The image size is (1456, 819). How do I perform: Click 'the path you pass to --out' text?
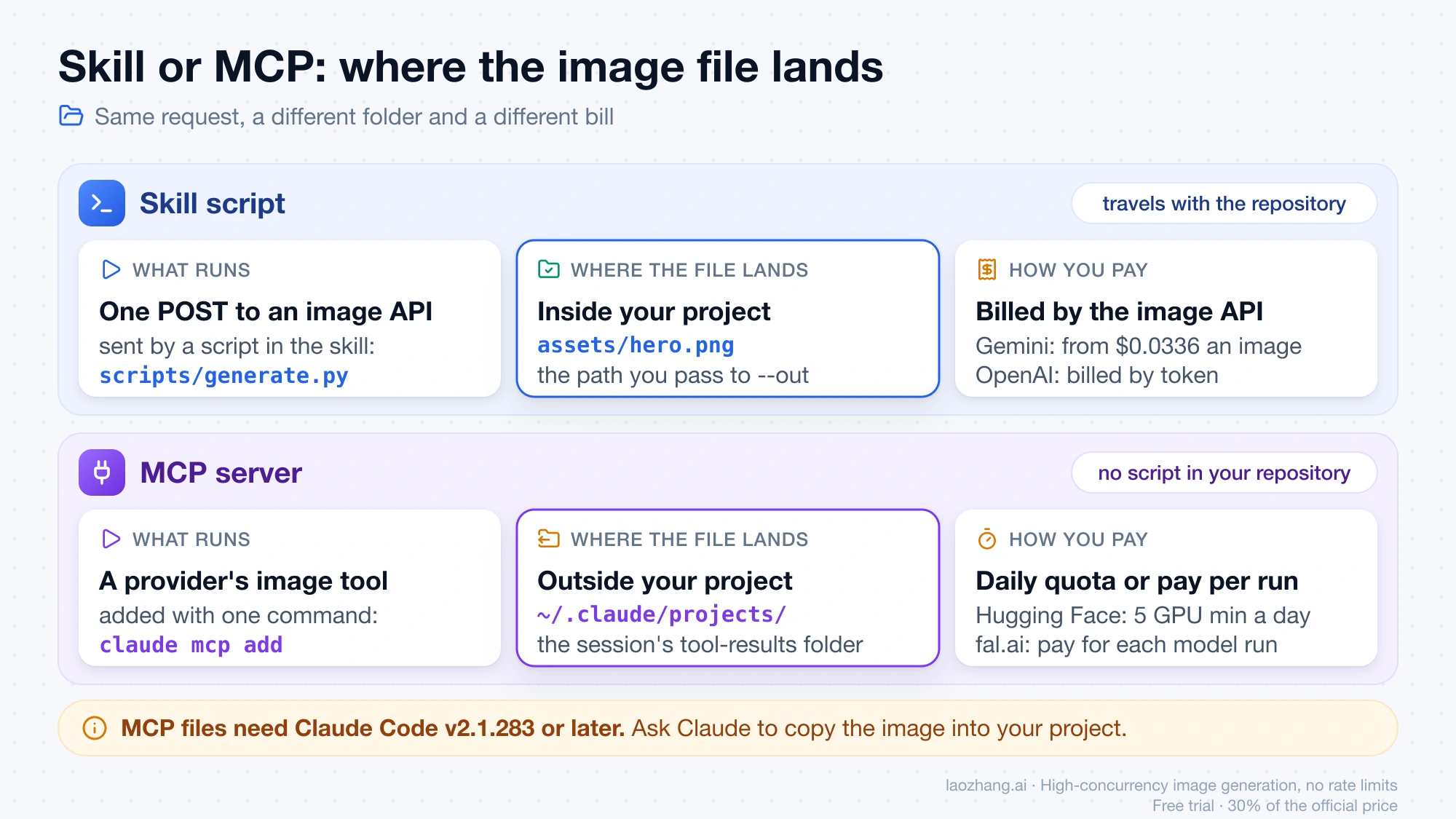[673, 375]
